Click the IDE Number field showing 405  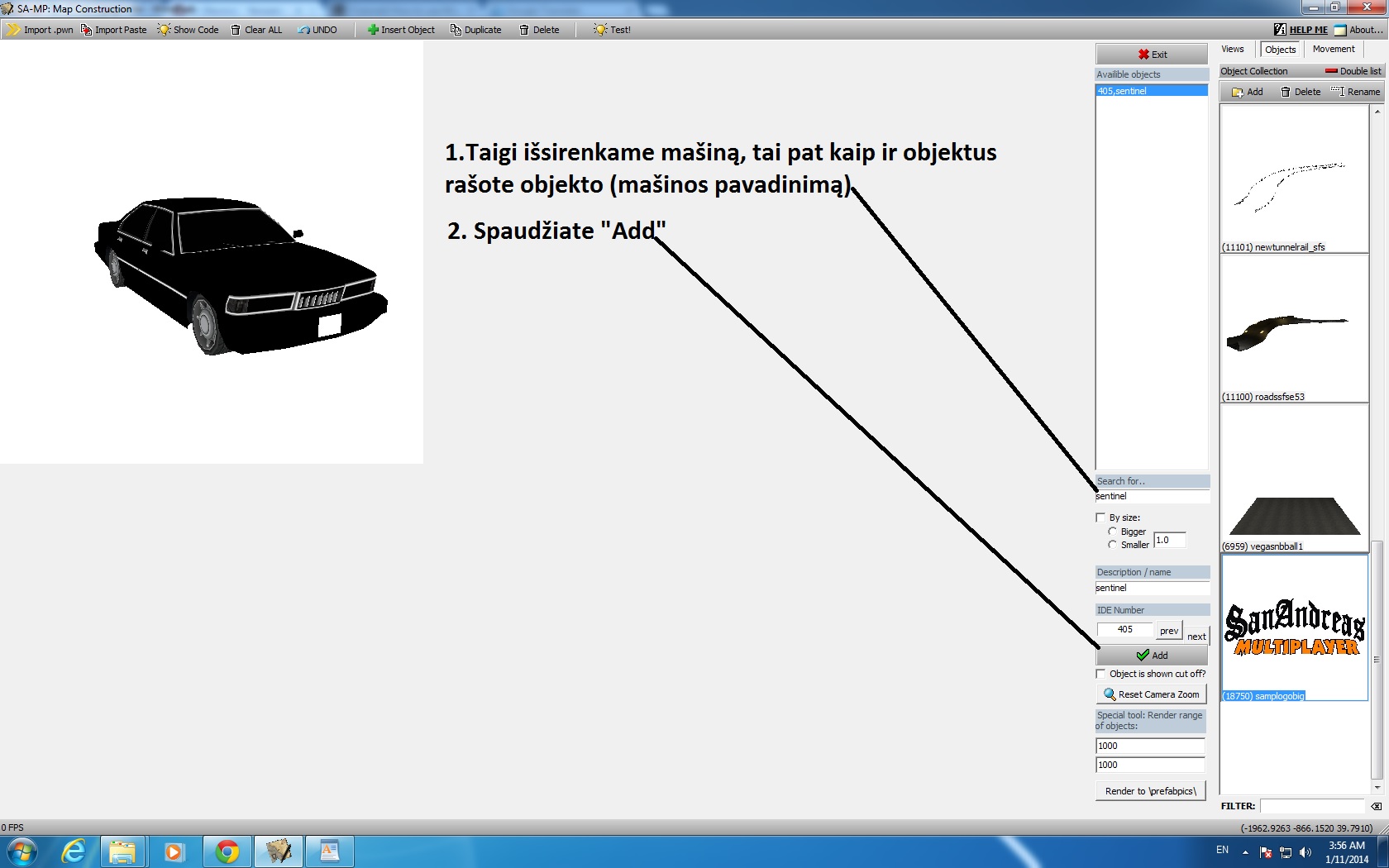point(1125,630)
